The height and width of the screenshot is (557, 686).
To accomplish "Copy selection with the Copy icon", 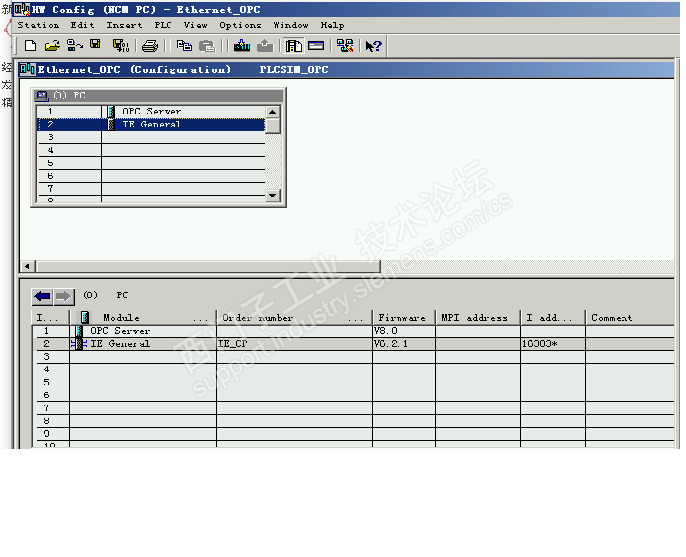I will [x=184, y=46].
